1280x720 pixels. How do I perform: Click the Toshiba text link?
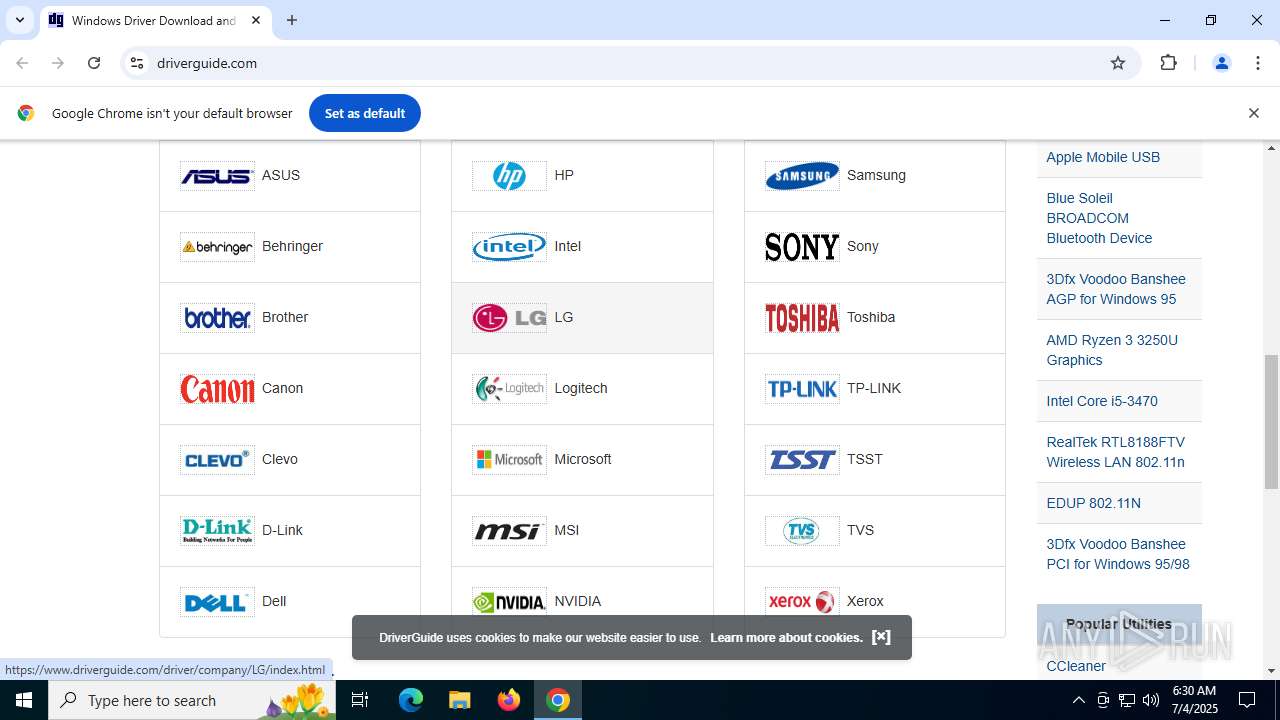[871, 317]
